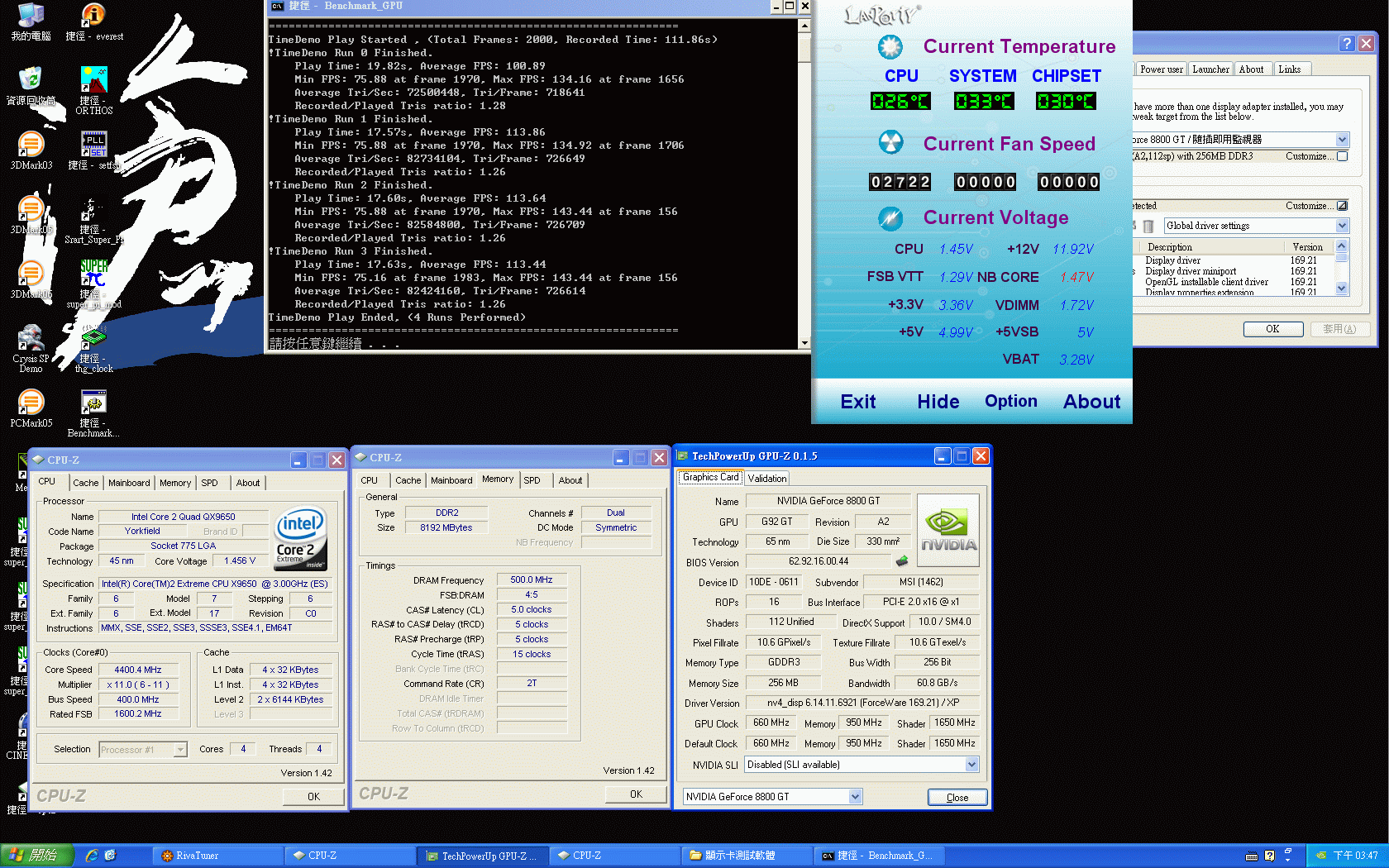Click Internet Explorer quick launch icon
The image size is (1389, 868).
92,856
